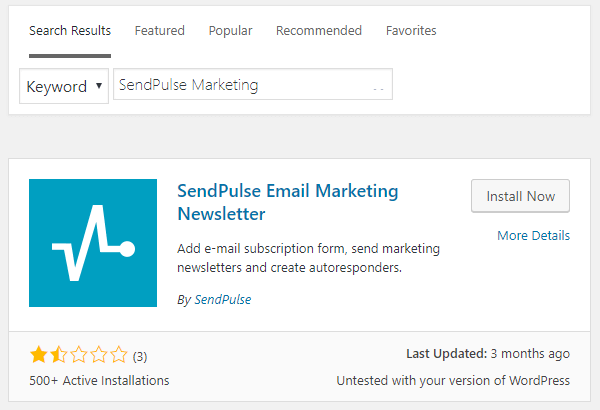Viewport: 600px width, 410px height.
Task: Open SendPulse Email Marketing Newsletter title link
Action: pos(288,202)
